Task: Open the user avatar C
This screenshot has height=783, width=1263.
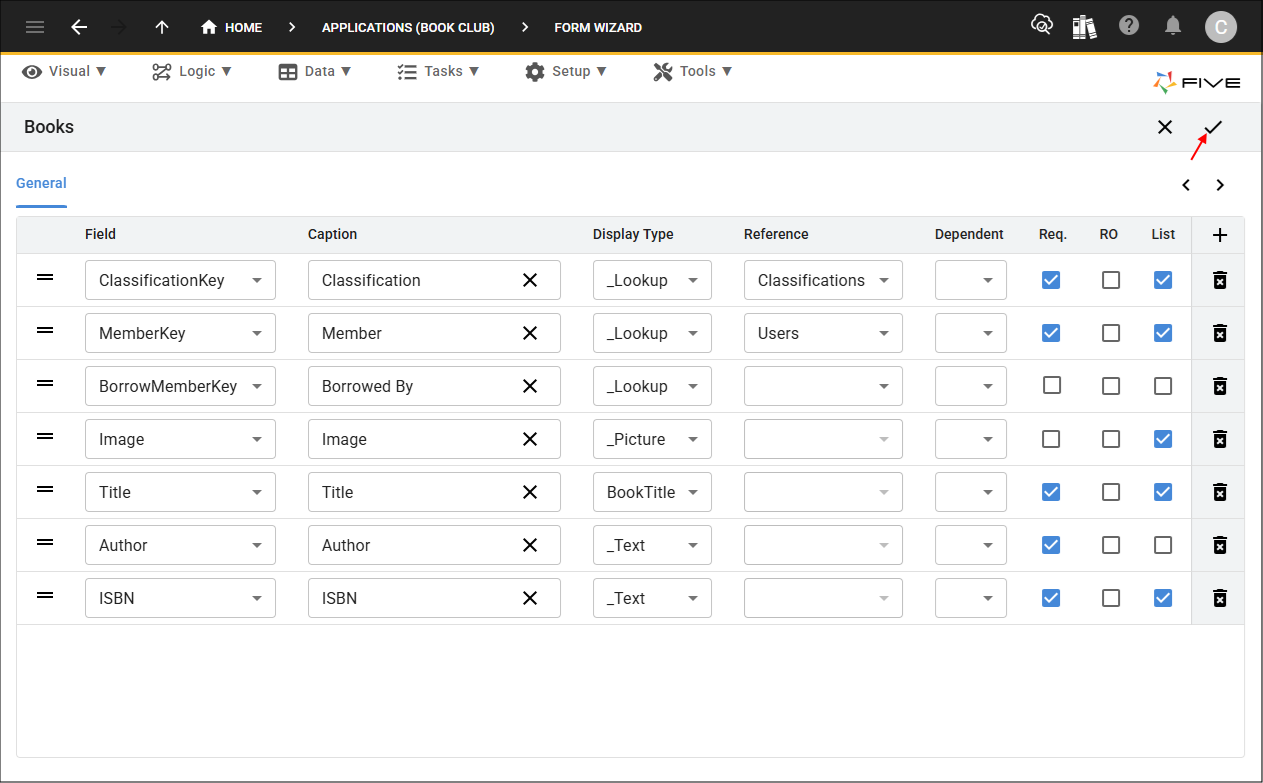Action: point(1220,27)
